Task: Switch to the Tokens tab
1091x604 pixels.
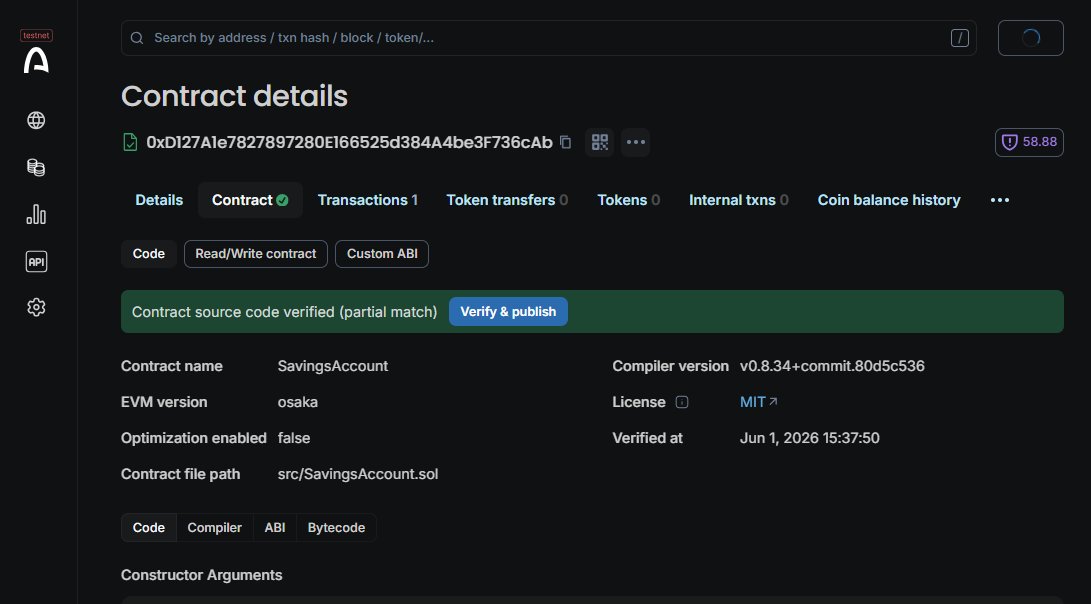Action: (628, 200)
